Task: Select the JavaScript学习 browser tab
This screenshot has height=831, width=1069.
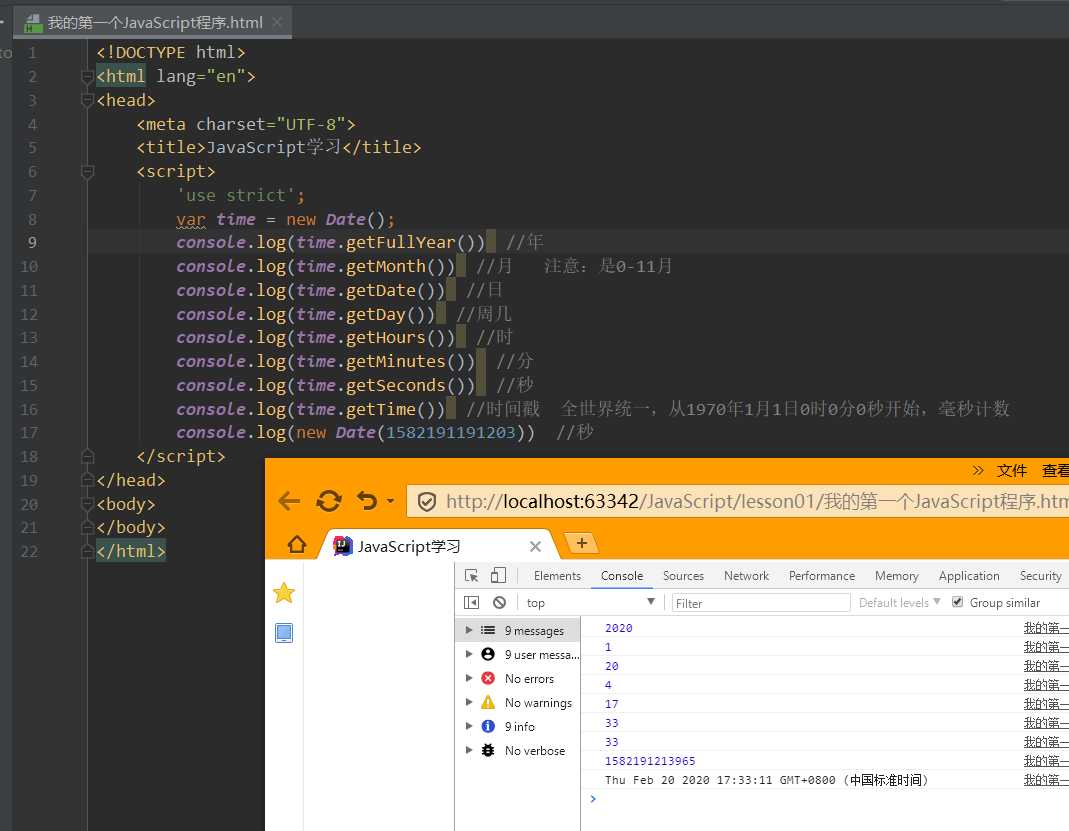Action: [436, 546]
